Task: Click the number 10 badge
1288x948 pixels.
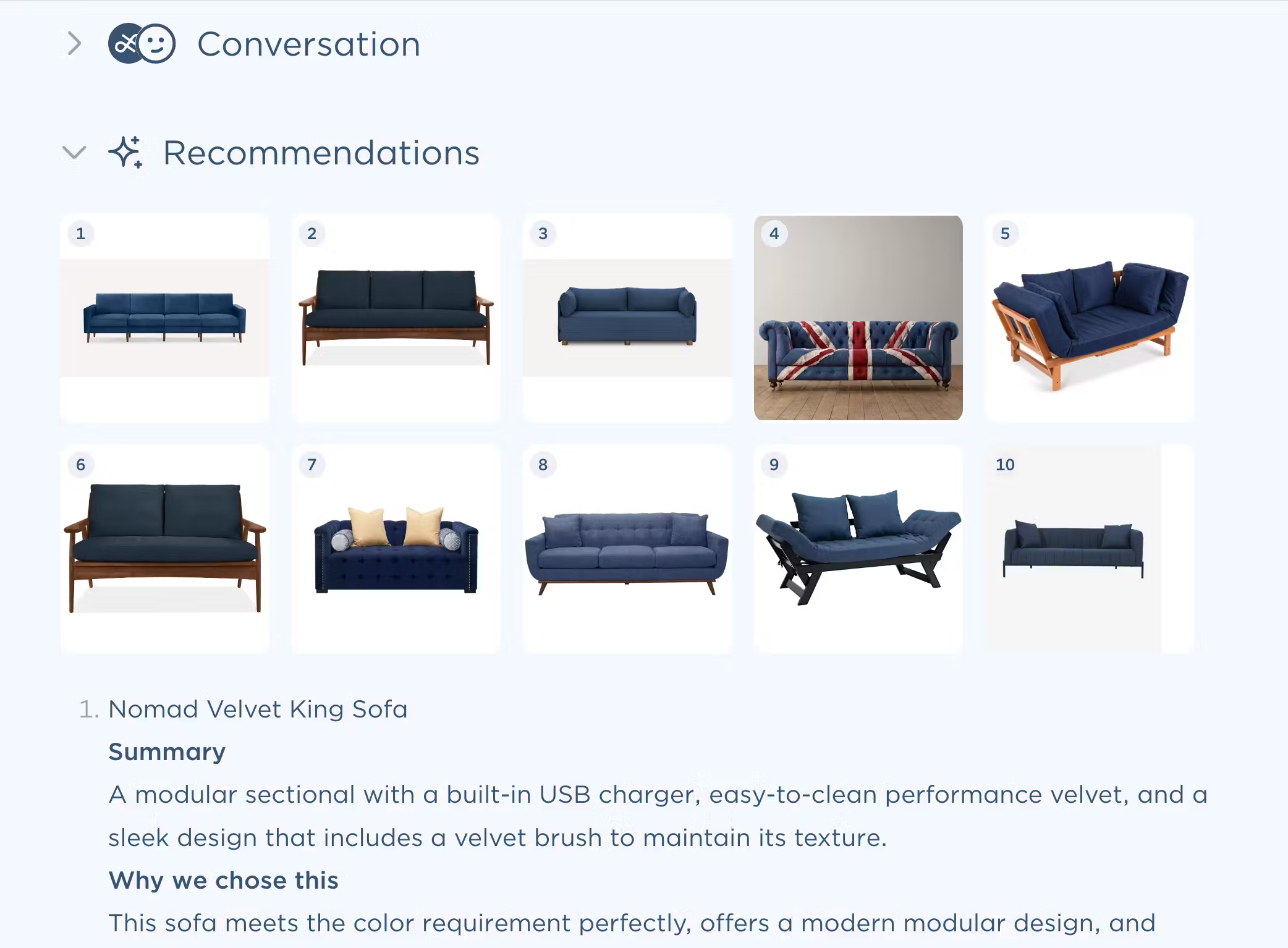Action: click(1005, 465)
